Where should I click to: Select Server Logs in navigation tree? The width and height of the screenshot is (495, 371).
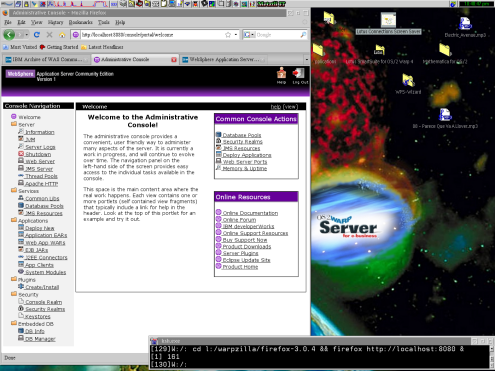40,147
